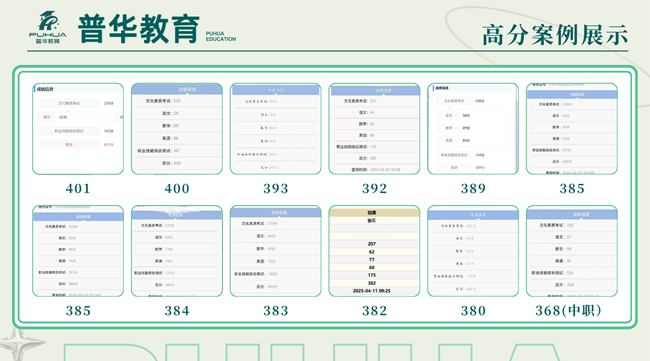
Task: Click 总分: 400 row in the 400 card
Action: coord(171,163)
